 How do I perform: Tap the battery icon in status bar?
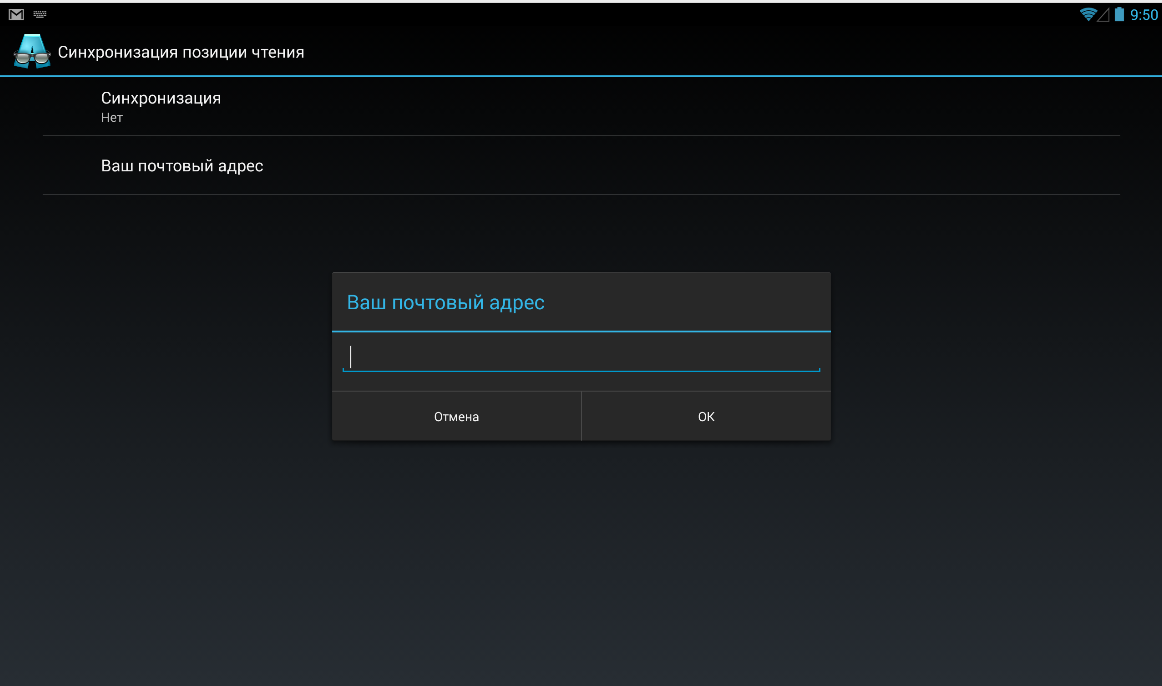coord(1119,14)
